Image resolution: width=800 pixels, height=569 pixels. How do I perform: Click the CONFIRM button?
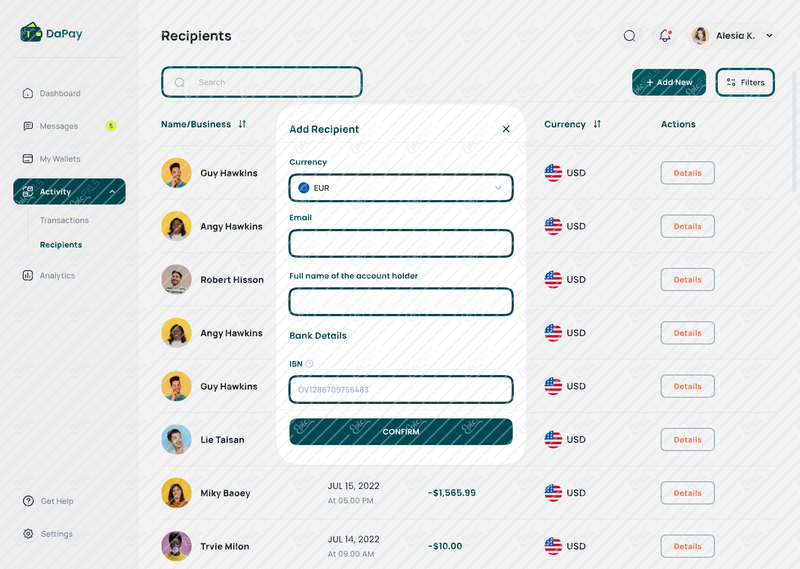(x=401, y=431)
